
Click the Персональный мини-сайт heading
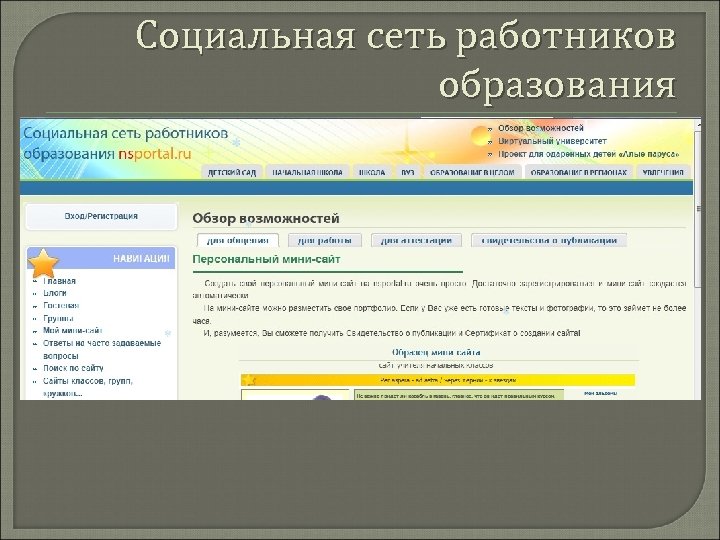click(x=266, y=259)
